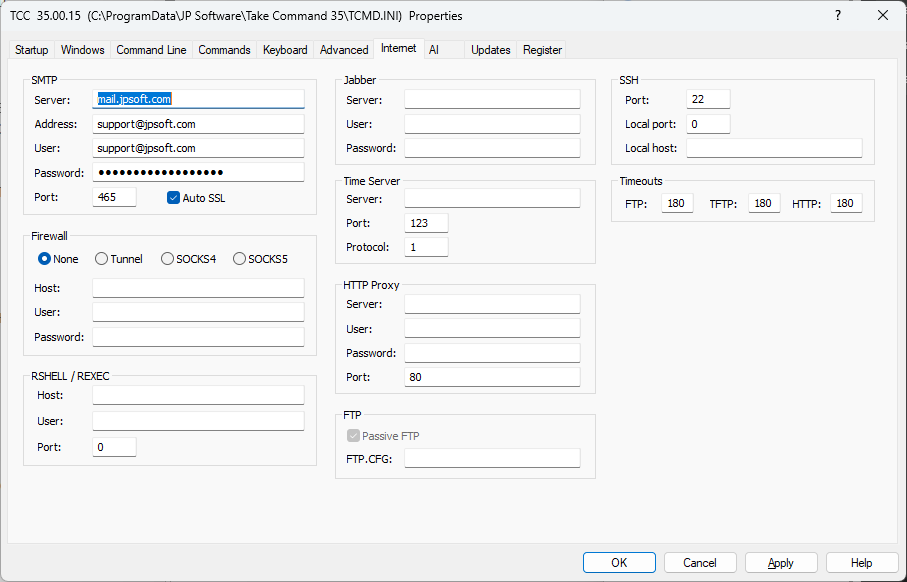Click the HTTP Proxy Server field
This screenshot has width=907, height=582.
(x=492, y=304)
